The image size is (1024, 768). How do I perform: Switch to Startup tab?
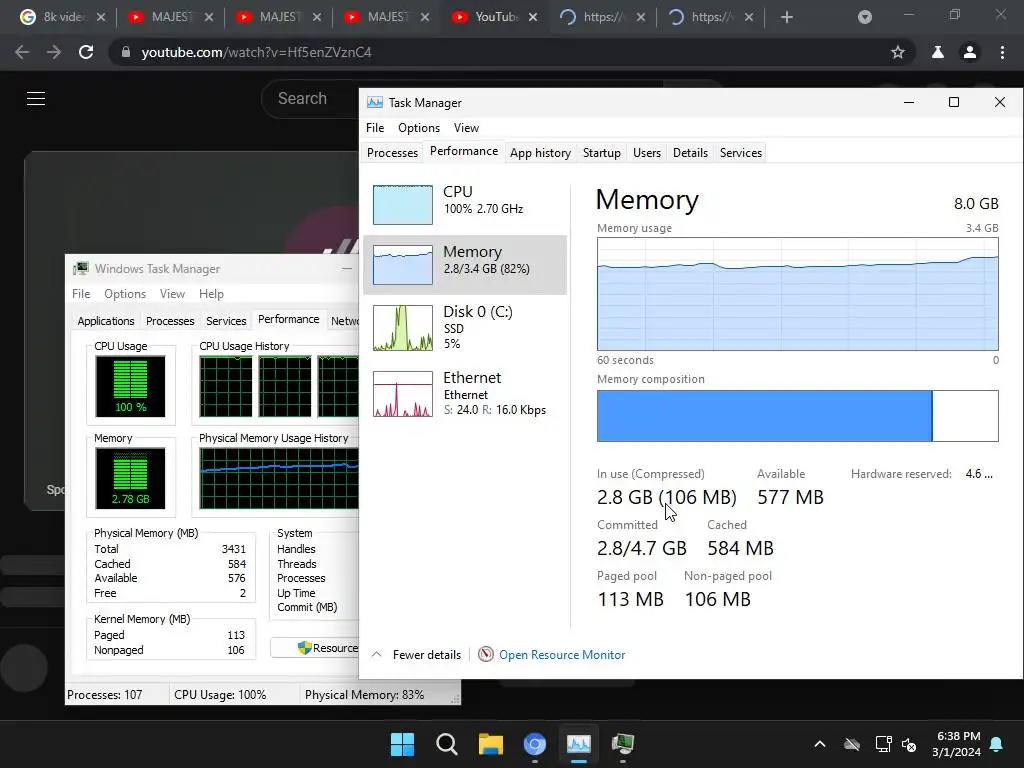coord(601,153)
